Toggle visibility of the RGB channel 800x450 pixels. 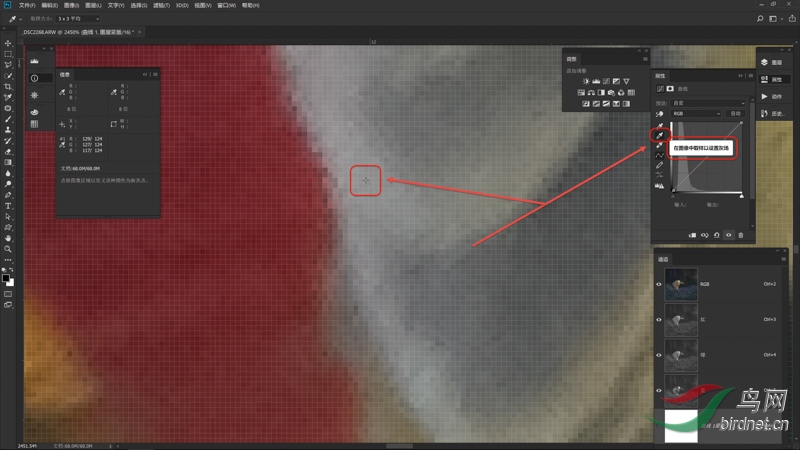point(659,284)
